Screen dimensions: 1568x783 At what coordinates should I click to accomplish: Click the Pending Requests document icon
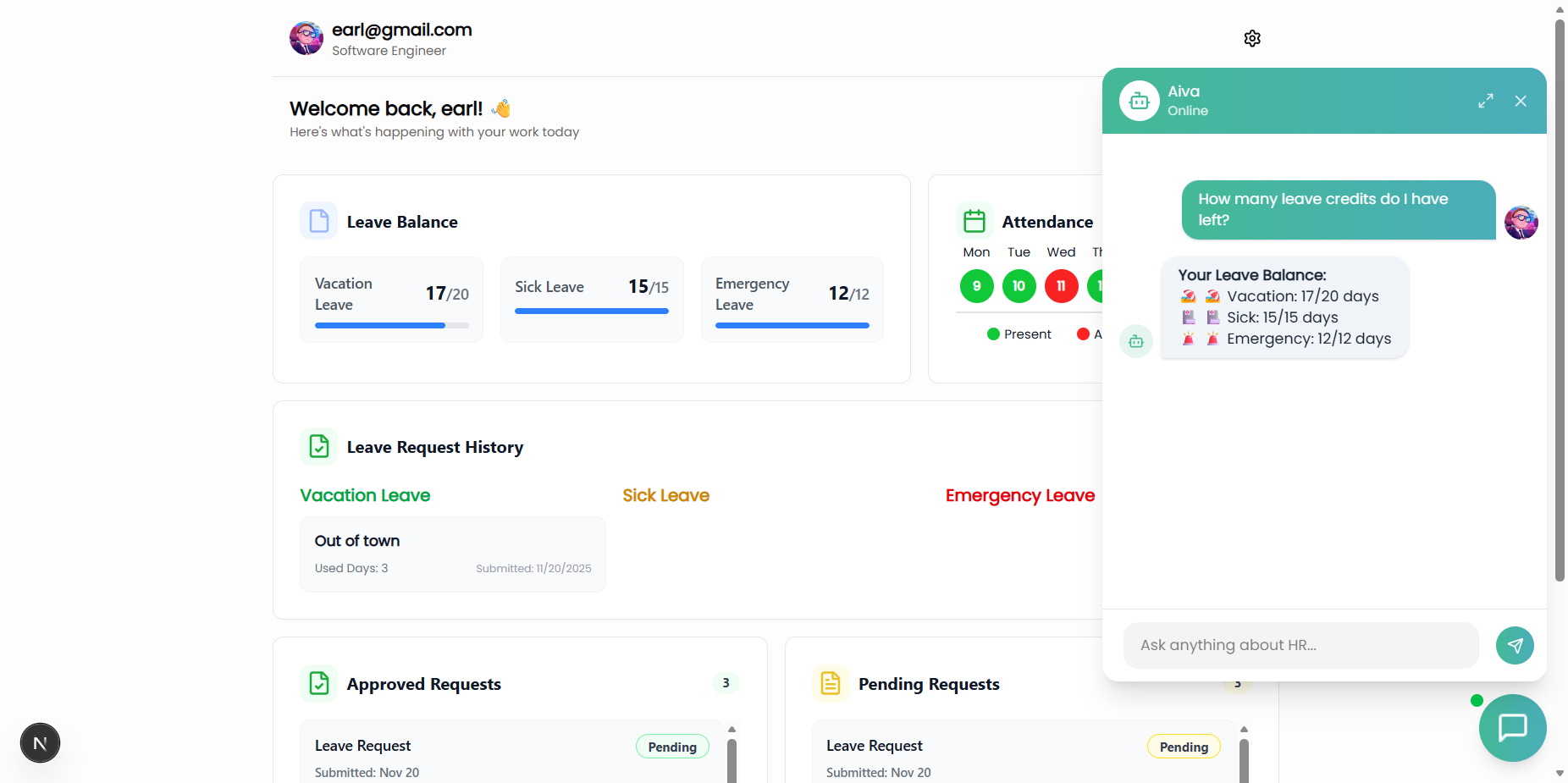(831, 683)
